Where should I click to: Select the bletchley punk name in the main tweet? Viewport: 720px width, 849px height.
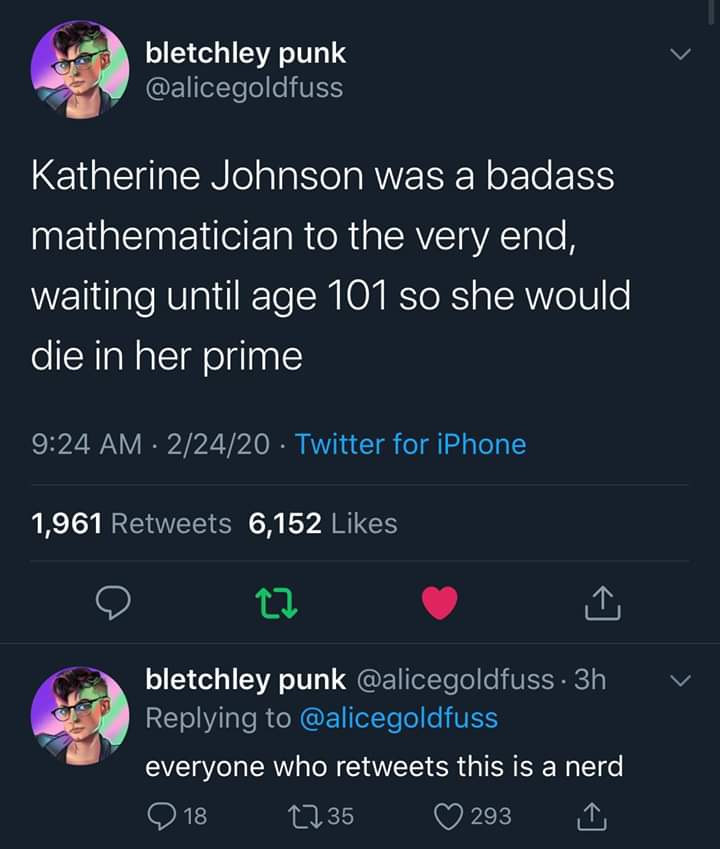pyautogui.click(x=246, y=52)
